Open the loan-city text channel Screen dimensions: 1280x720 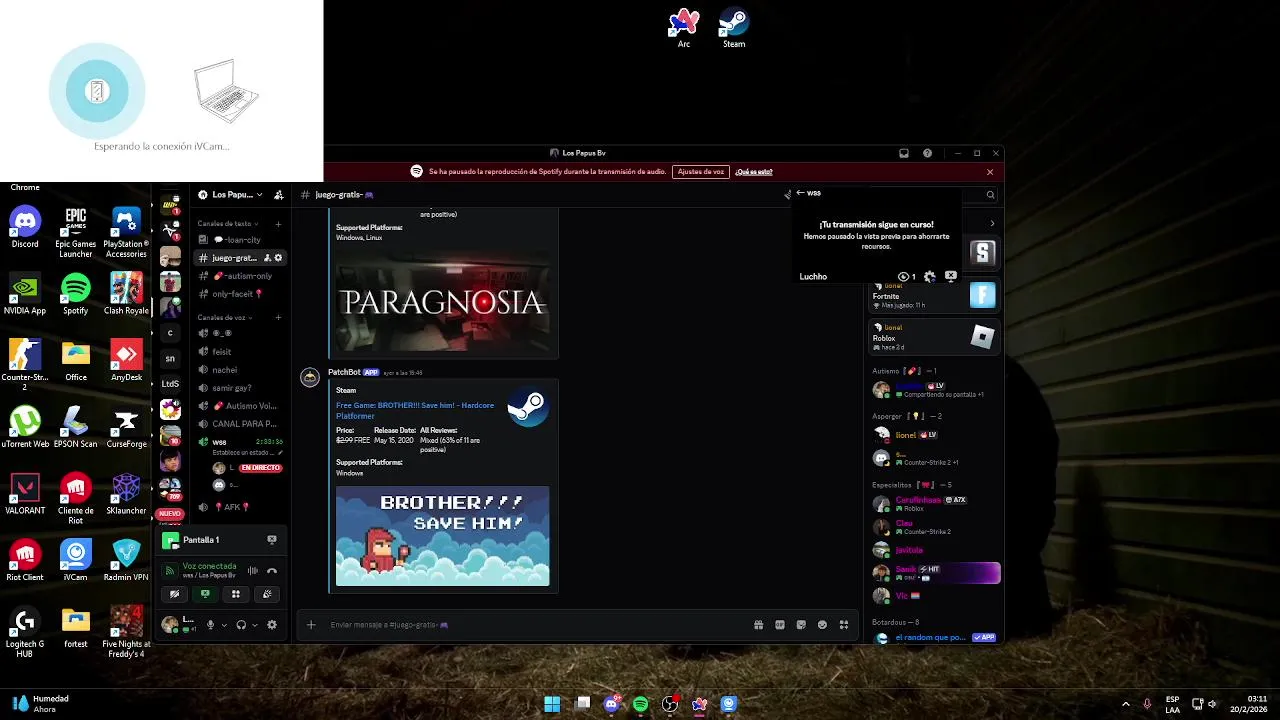(x=240, y=240)
